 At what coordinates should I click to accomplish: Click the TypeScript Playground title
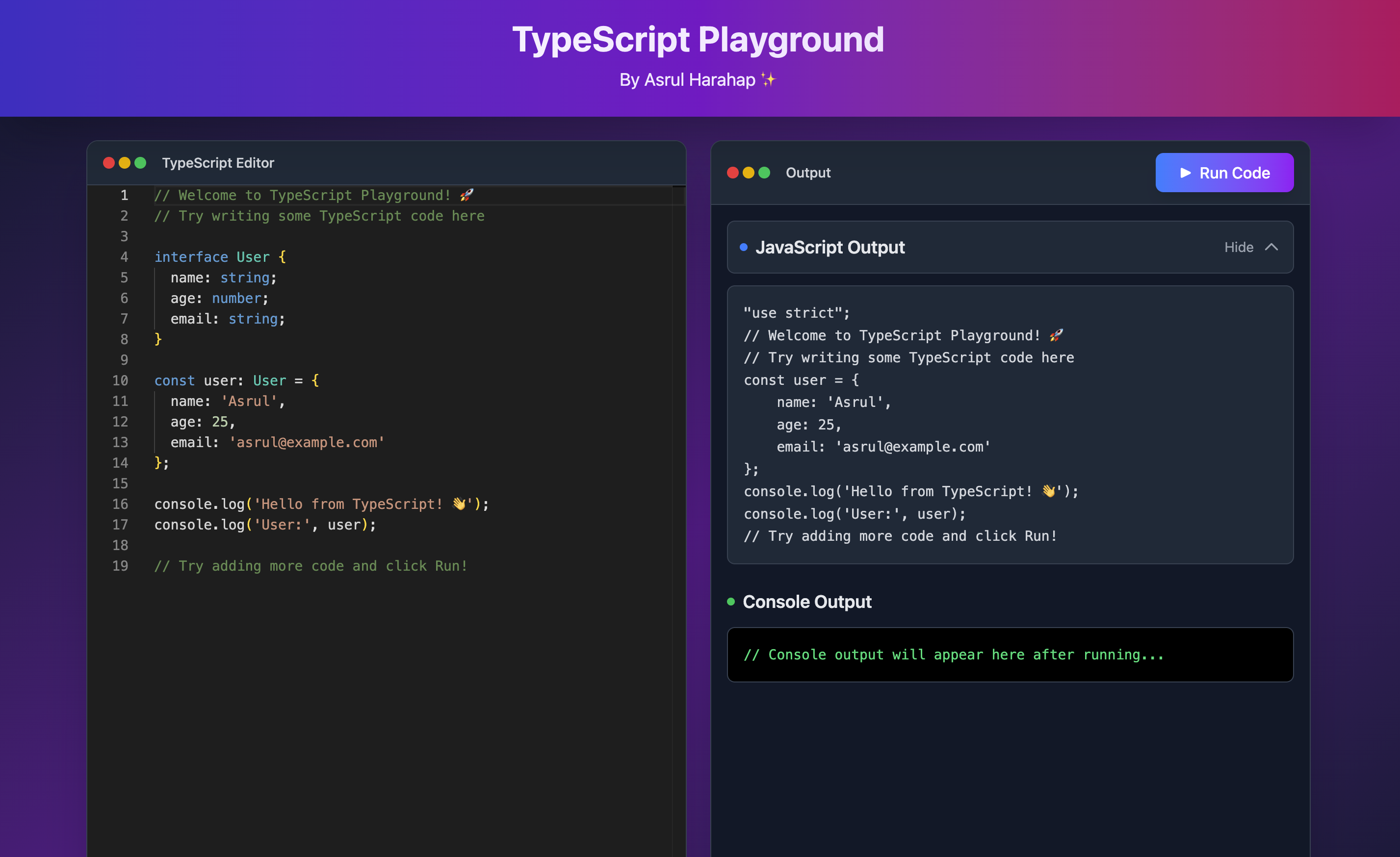(x=699, y=40)
